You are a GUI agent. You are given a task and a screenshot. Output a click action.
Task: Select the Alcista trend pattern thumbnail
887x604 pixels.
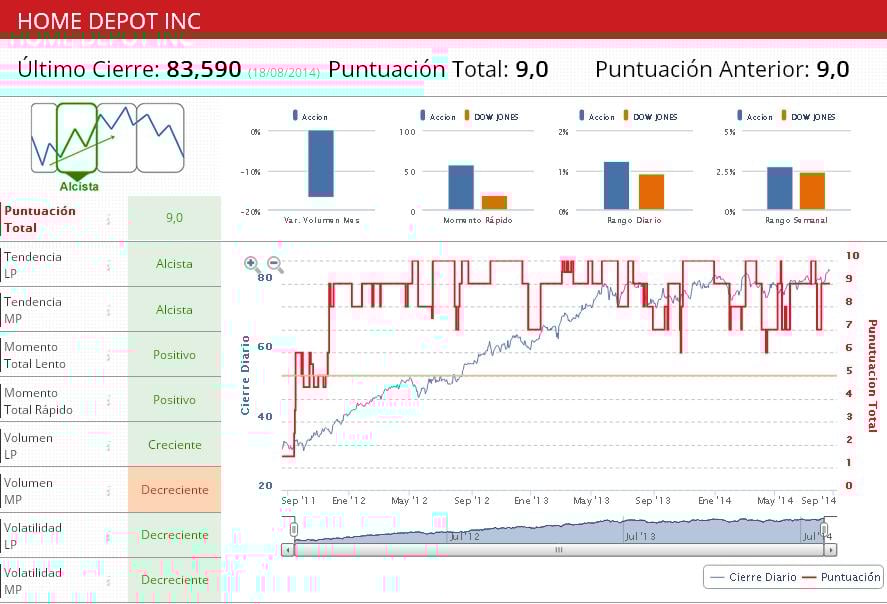[x=77, y=137]
